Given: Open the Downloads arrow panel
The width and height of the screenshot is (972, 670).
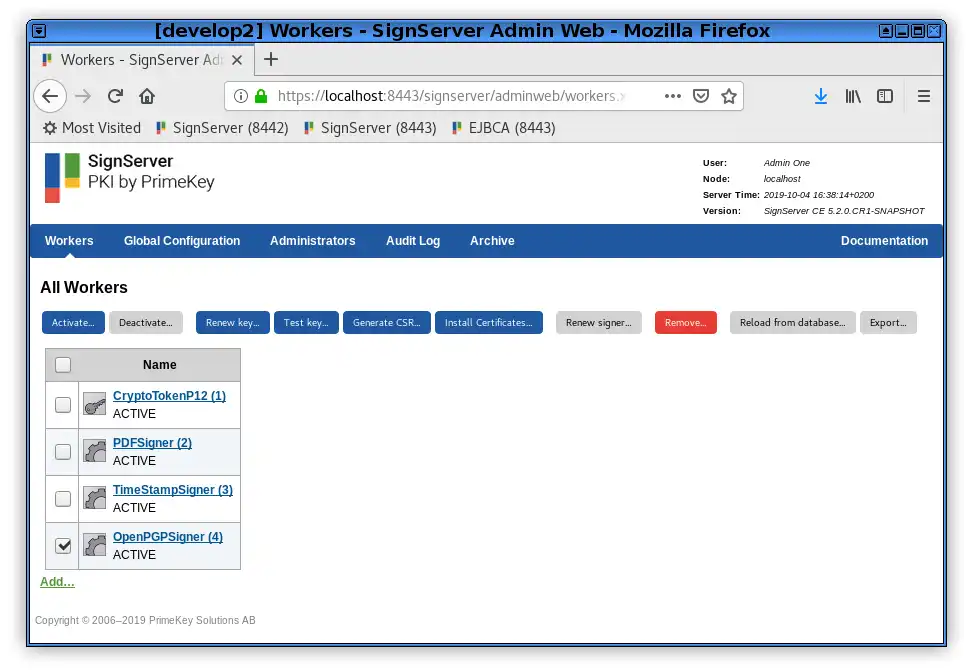Looking at the screenshot, I should point(821,96).
